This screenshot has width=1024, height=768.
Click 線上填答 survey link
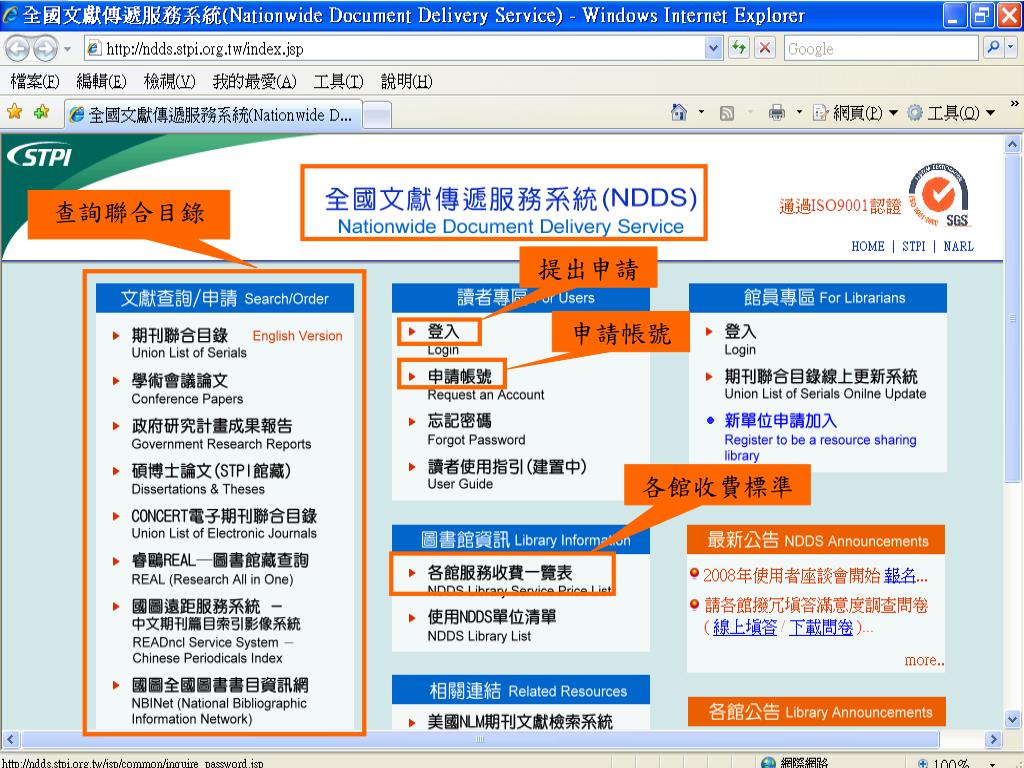744,628
